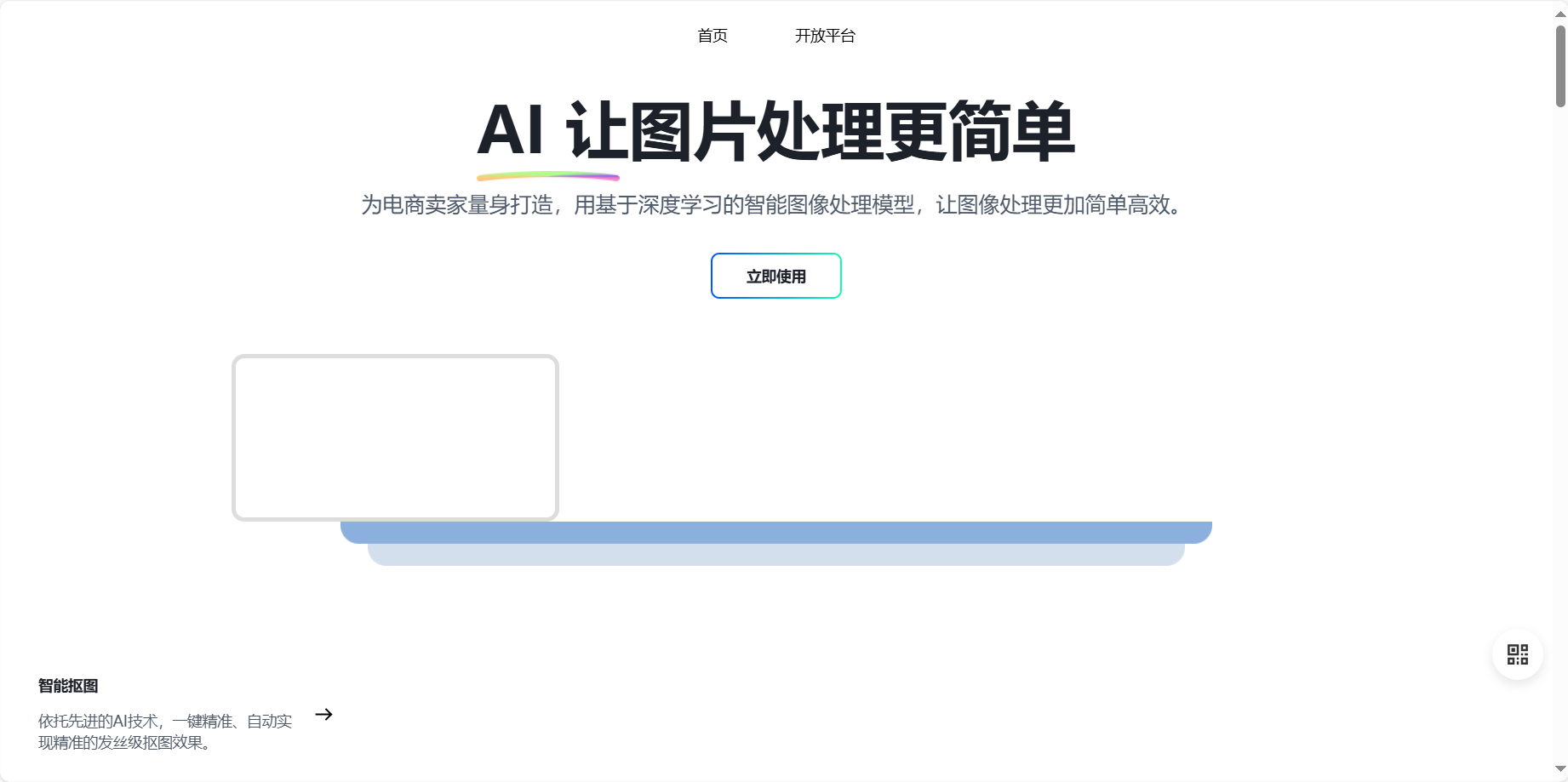Click the 智能抠图 description text

(x=166, y=730)
